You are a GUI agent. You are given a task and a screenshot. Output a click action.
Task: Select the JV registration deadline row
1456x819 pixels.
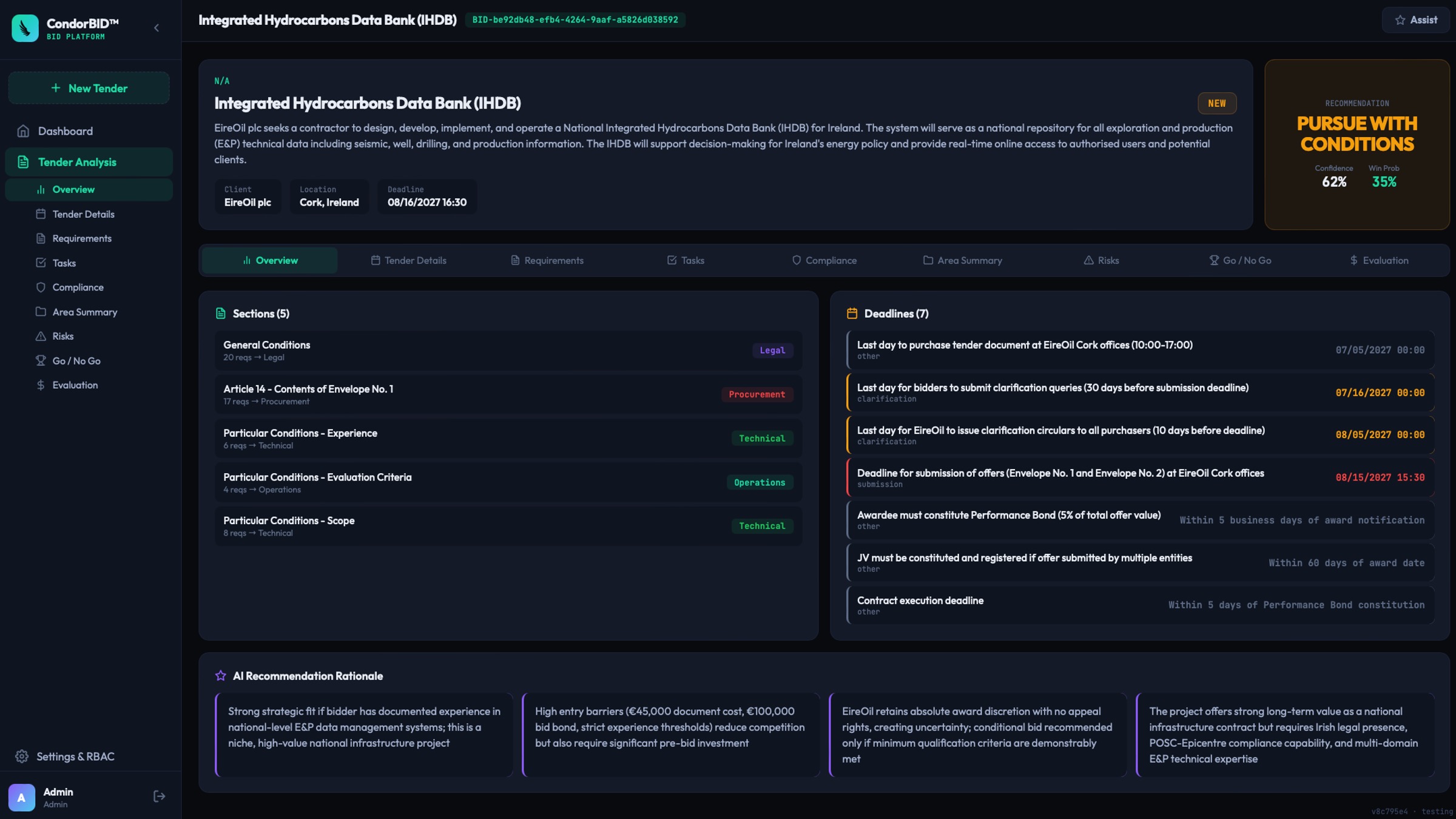(1141, 562)
